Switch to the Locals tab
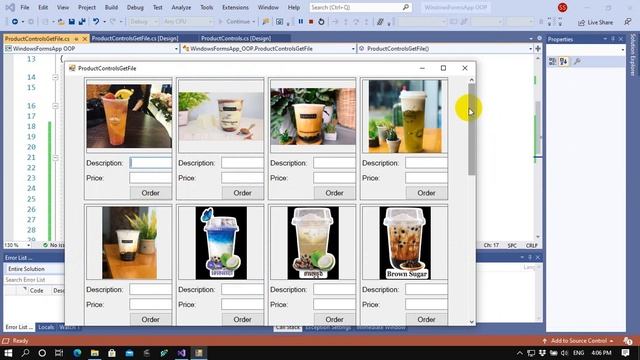 click(46, 327)
